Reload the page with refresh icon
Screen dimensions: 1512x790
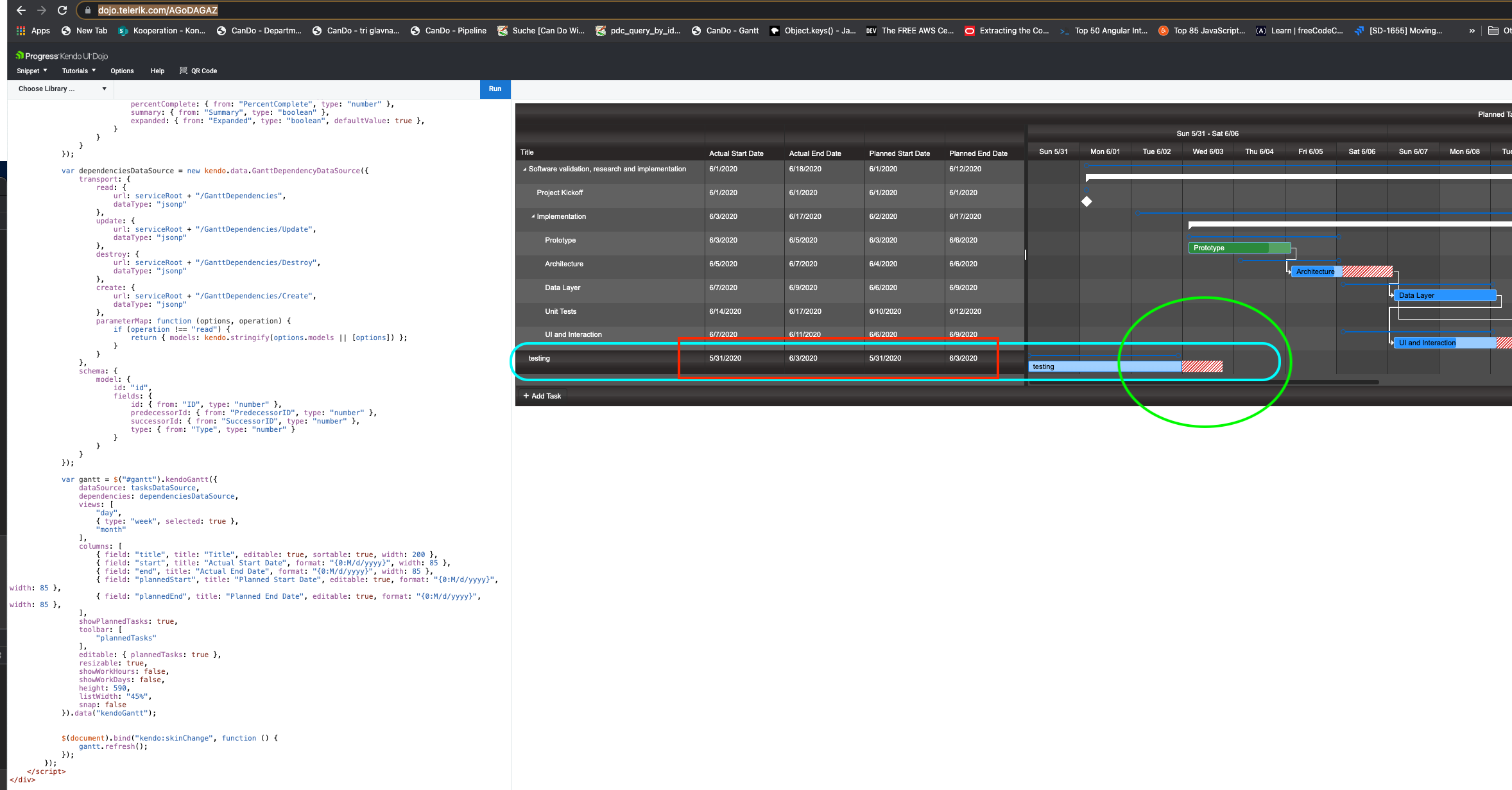coord(62,10)
